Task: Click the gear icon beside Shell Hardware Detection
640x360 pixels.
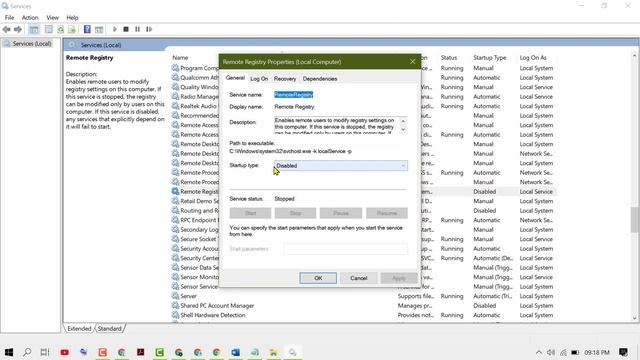Action: click(176, 315)
